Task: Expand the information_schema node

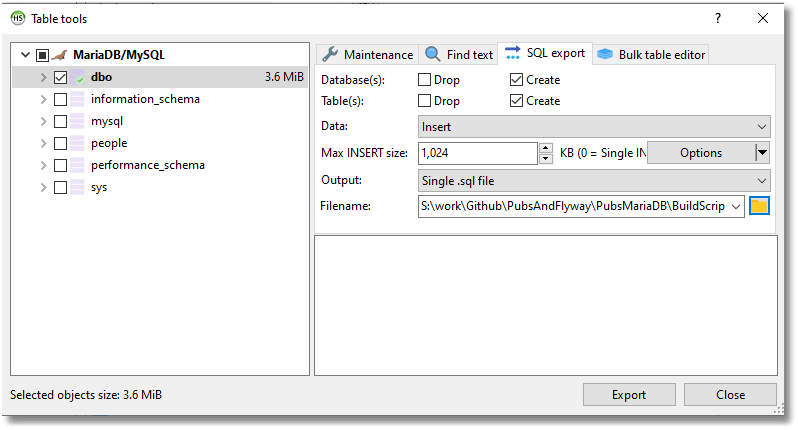Action: click(43, 99)
